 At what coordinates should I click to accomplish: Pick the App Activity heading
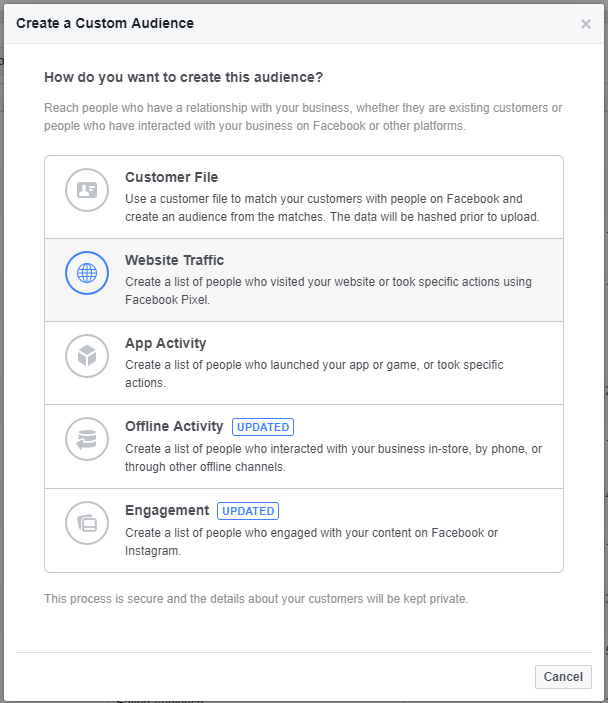pos(165,343)
